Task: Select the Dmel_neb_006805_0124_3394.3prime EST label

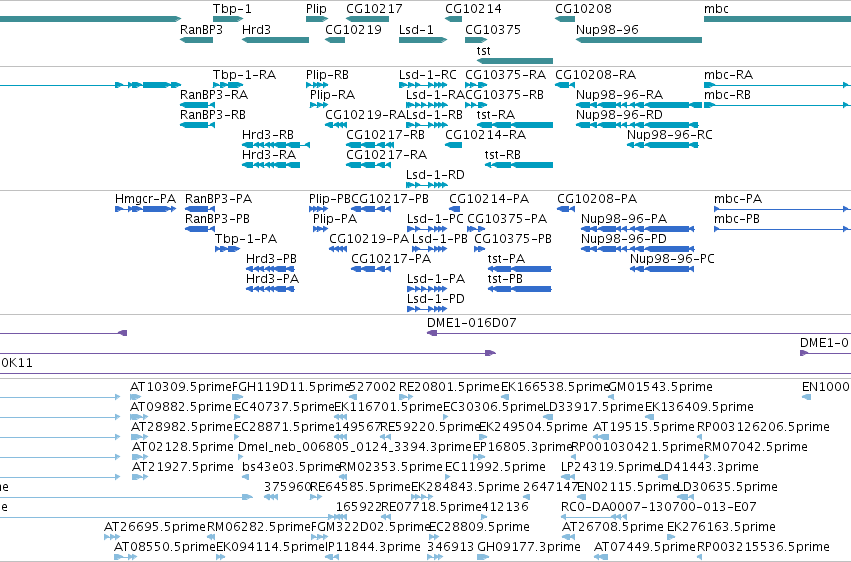Action: [x=354, y=447]
